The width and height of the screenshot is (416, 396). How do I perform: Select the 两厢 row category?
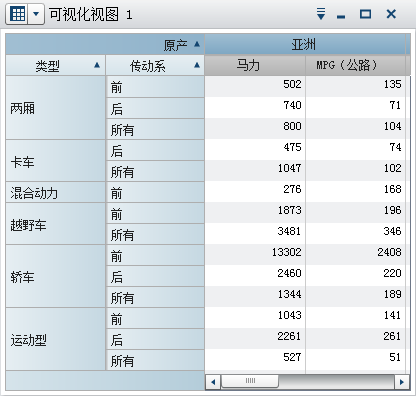[x=55, y=108]
